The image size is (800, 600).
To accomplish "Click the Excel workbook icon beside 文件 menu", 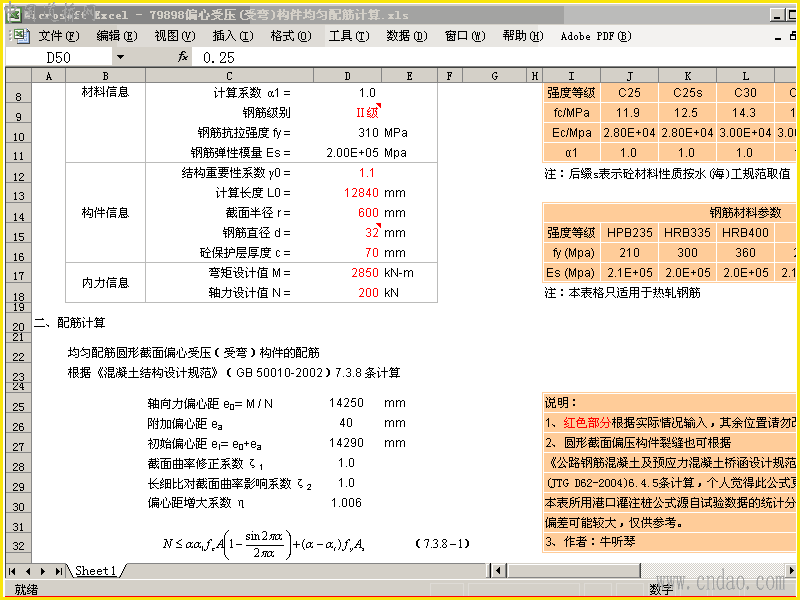I will click(x=19, y=36).
